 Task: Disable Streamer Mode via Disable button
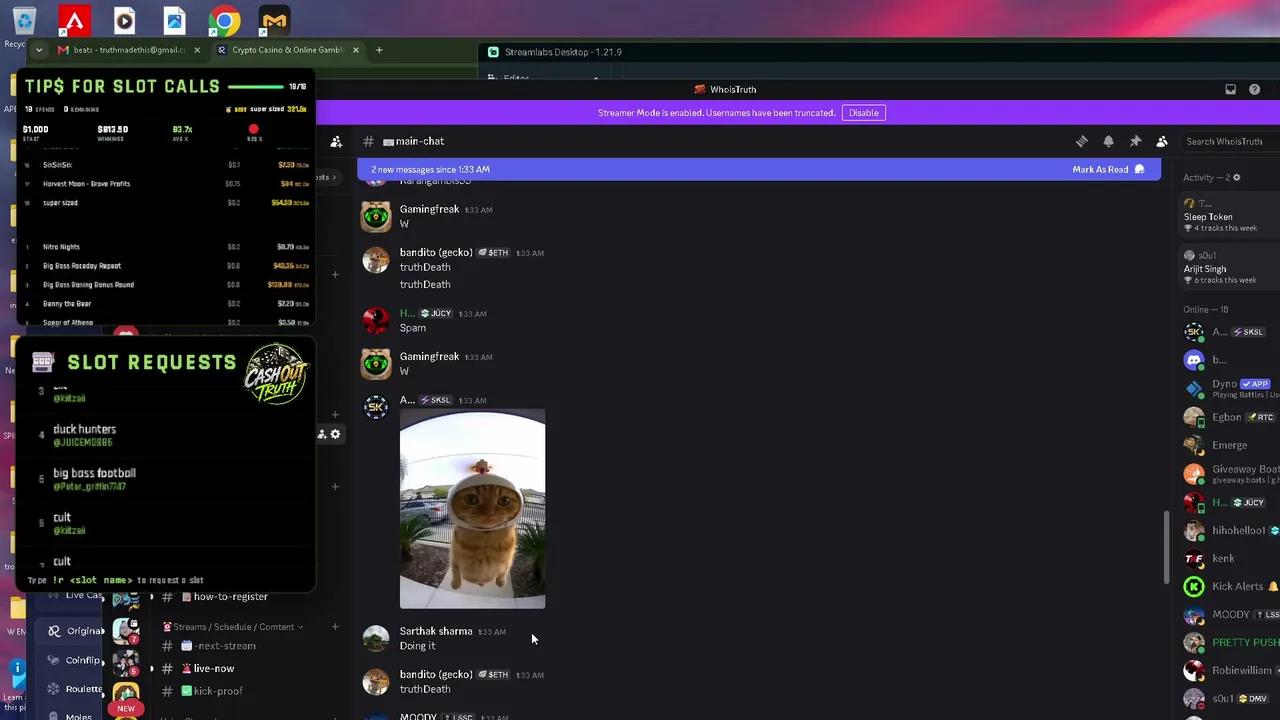tap(863, 113)
